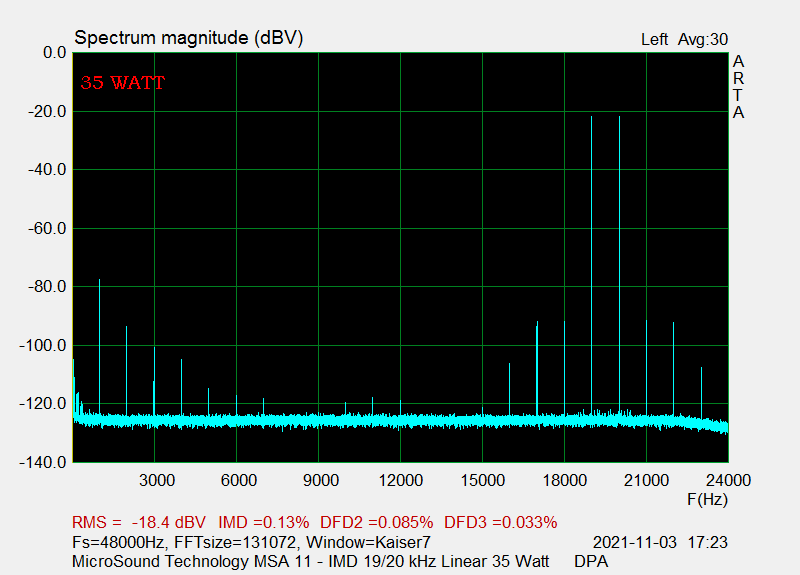The width and height of the screenshot is (800, 575).
Task: Click the 'FFTsize=131072' text
Action: click(x=235, y=542)
